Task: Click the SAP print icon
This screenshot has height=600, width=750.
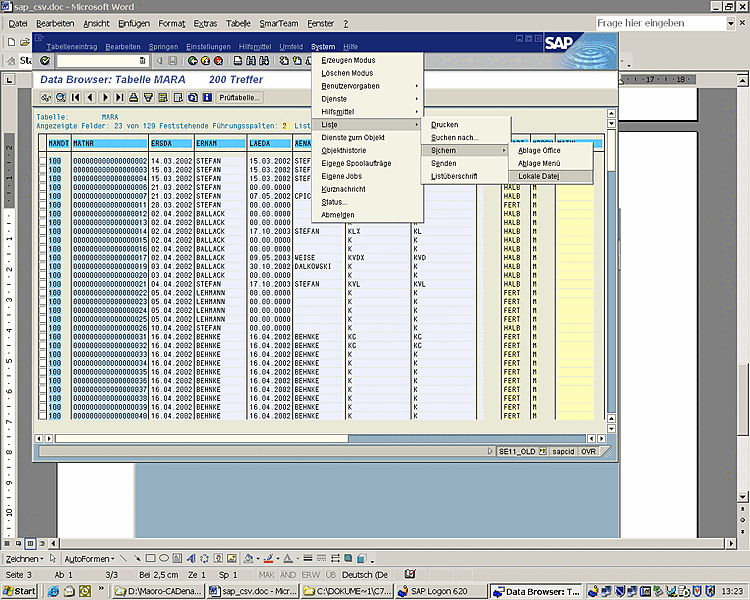Action: click(x=238, y=62)
